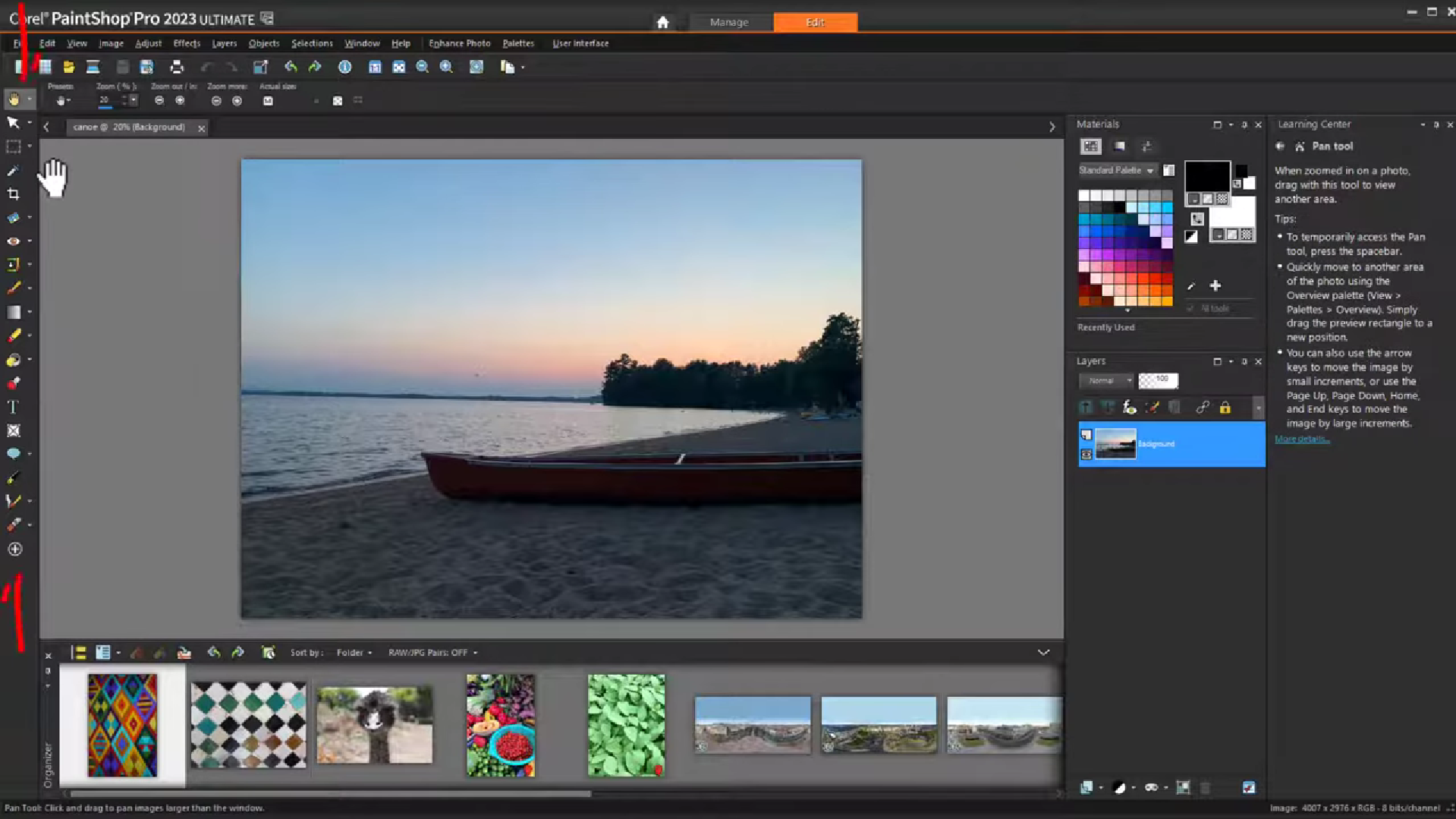
Task: Click the Resize icon in the toolbar
Action: [x=260, y=67]
